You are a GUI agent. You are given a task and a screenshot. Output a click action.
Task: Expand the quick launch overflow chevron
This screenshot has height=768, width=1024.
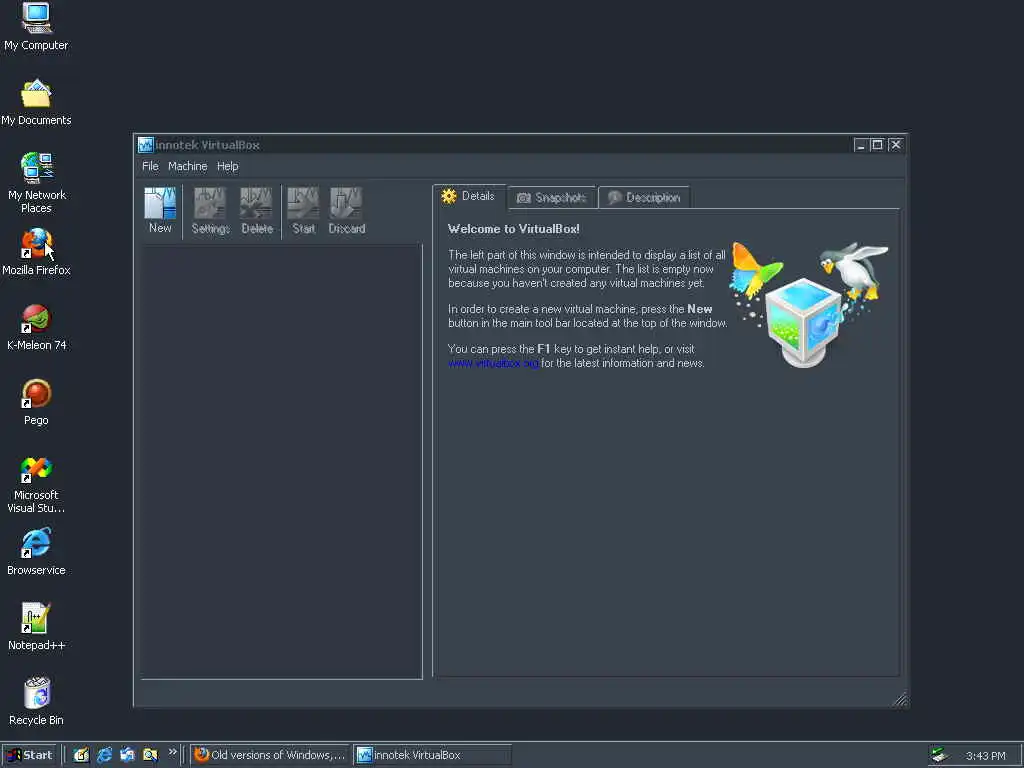click(172, 752)
